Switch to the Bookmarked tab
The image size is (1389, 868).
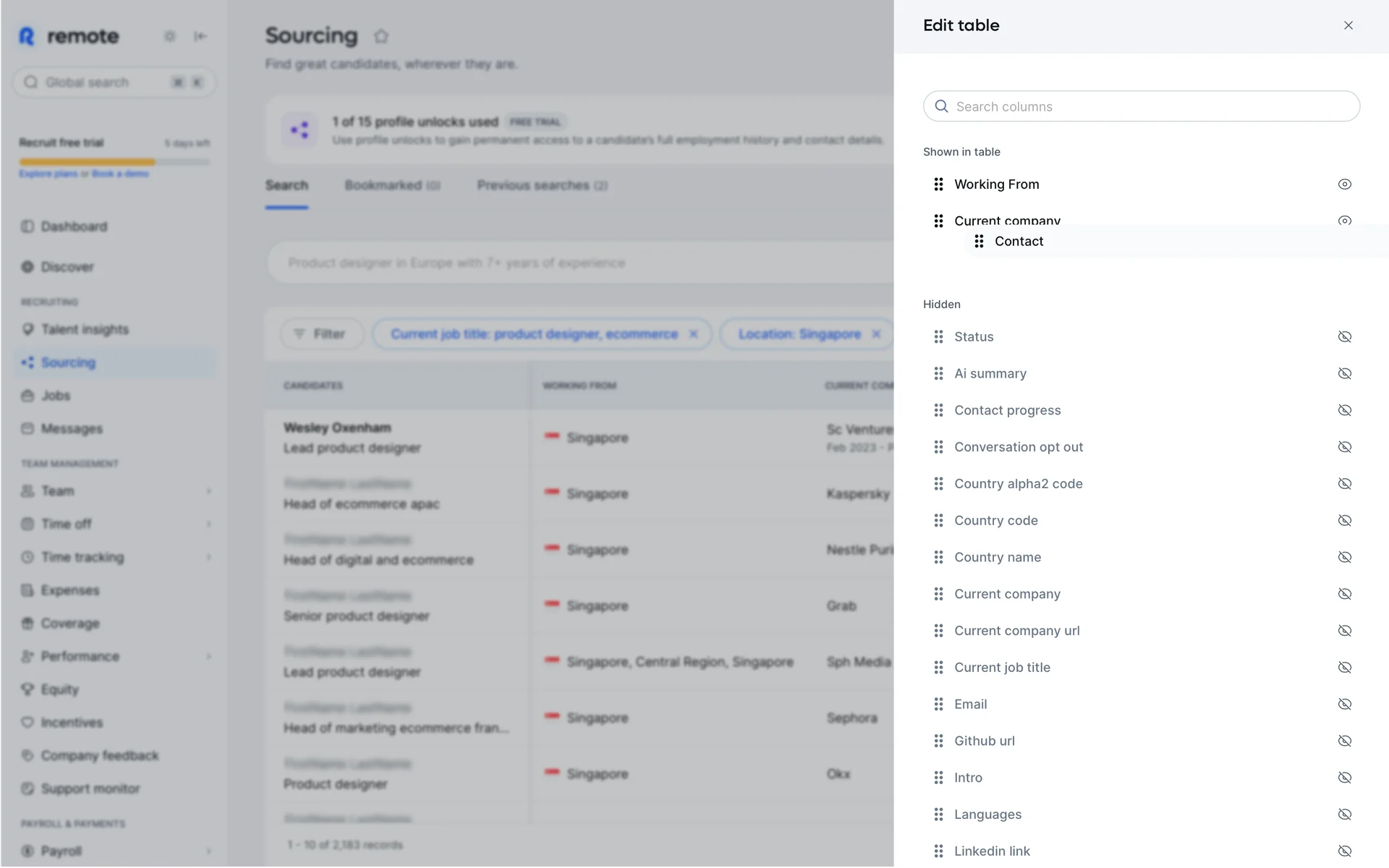point(392,185)
